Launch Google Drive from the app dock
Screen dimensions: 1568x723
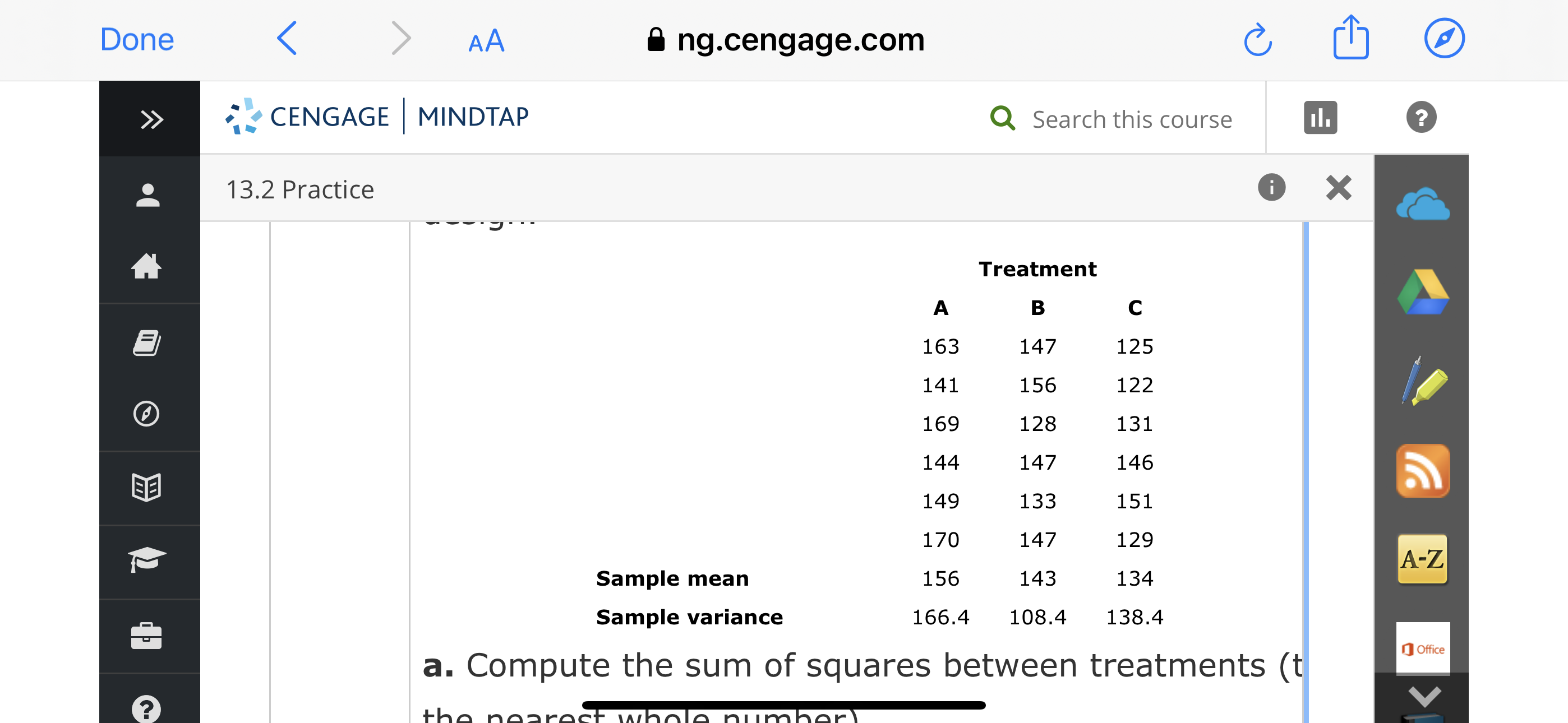pyautogui.click(x=1423, y=292)
